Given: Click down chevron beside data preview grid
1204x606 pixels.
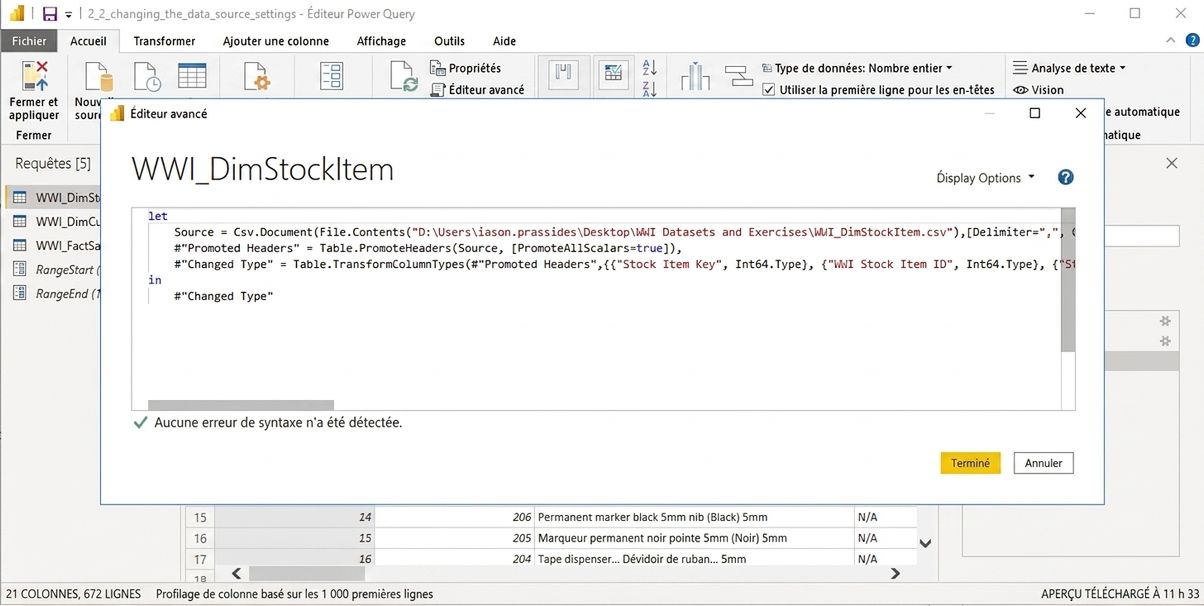Looking at the screenshot, I should [x=925, y=544].
